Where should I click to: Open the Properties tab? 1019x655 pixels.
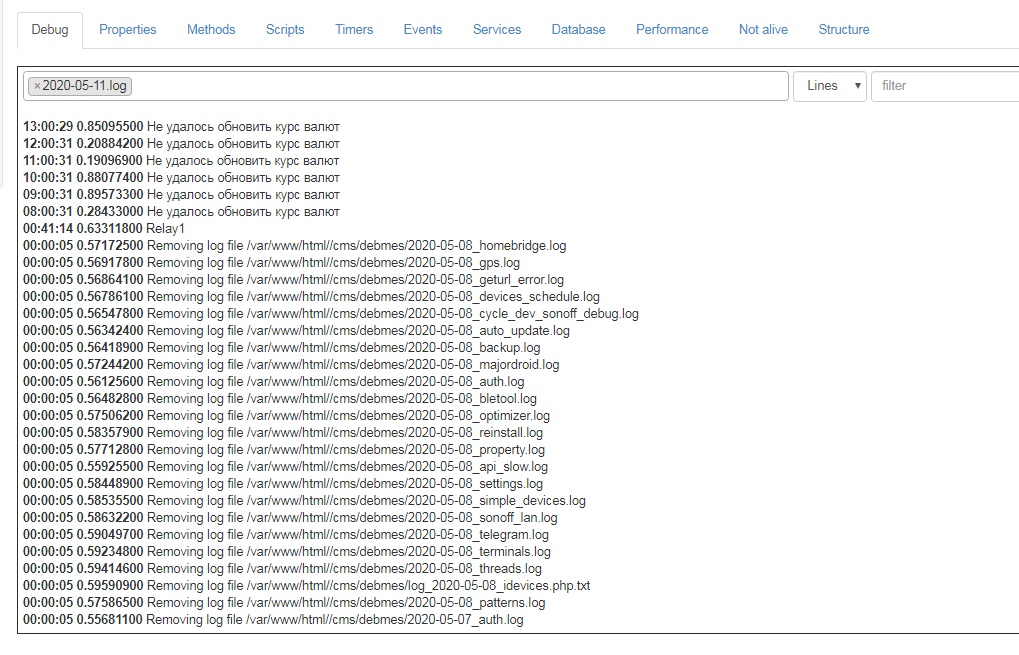tap(127, 30)
